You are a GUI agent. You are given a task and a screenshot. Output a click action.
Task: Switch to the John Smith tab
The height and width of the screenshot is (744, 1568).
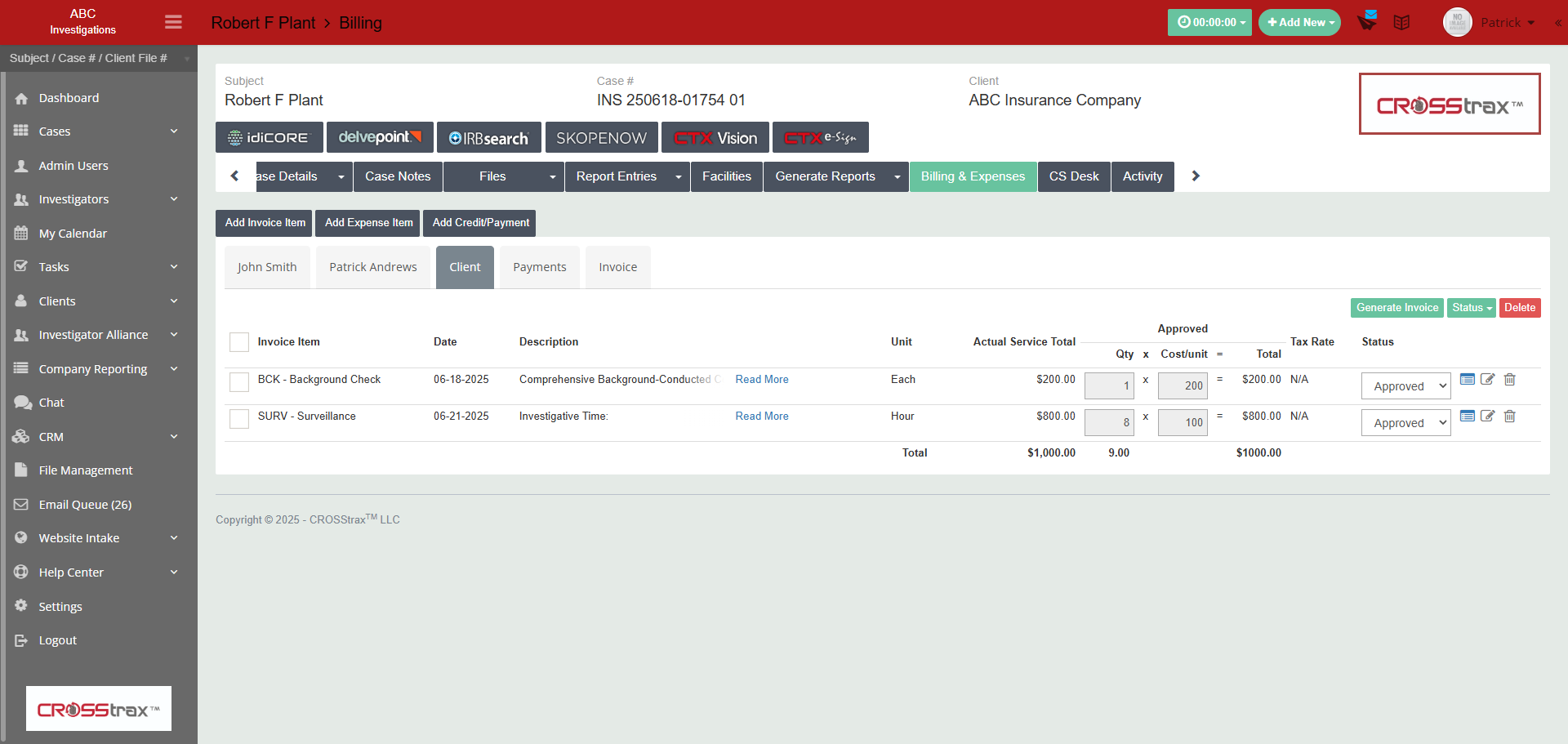[x=267, y=267]
